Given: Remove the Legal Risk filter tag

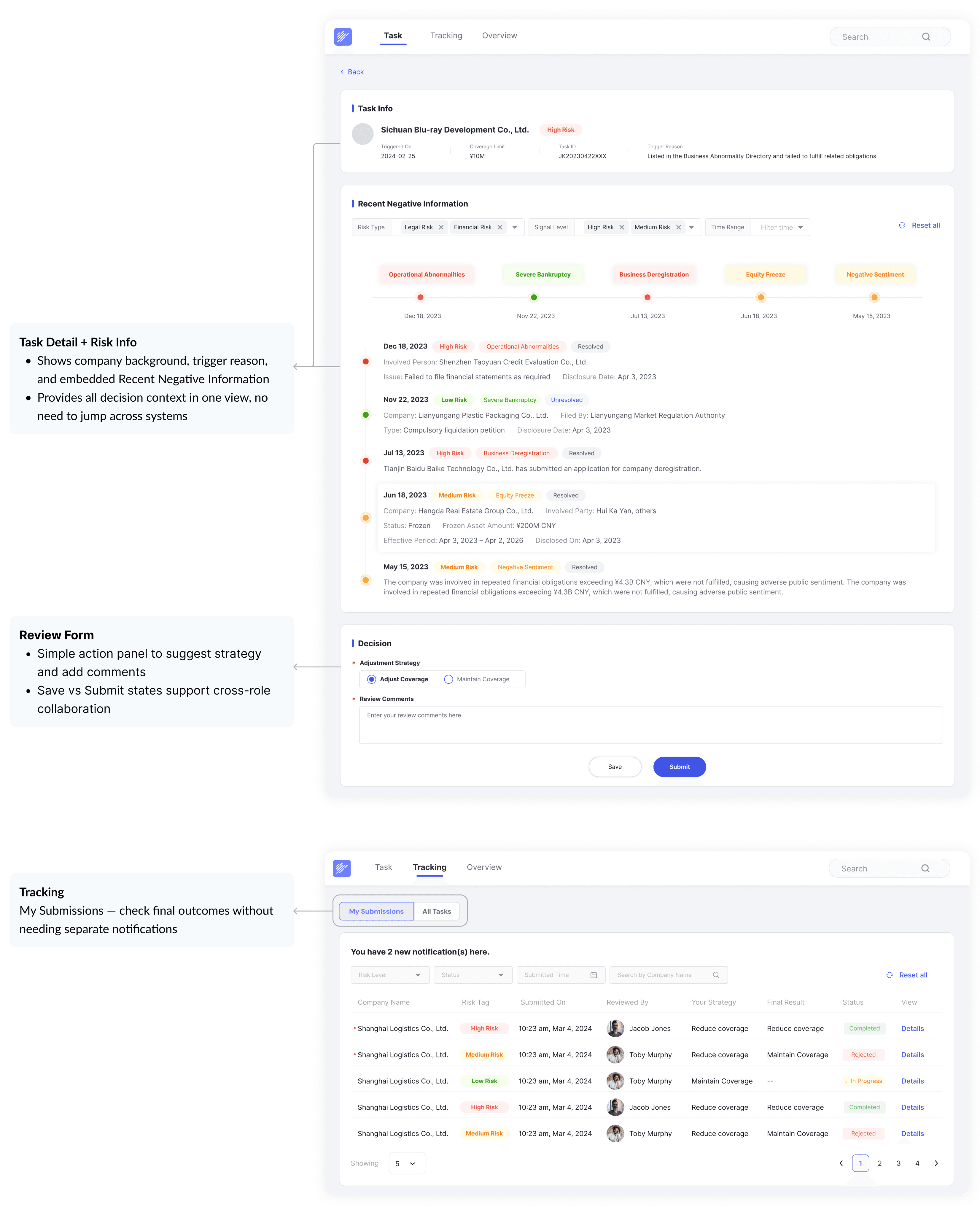Looking at the screenshot, I should coord(441,228).
